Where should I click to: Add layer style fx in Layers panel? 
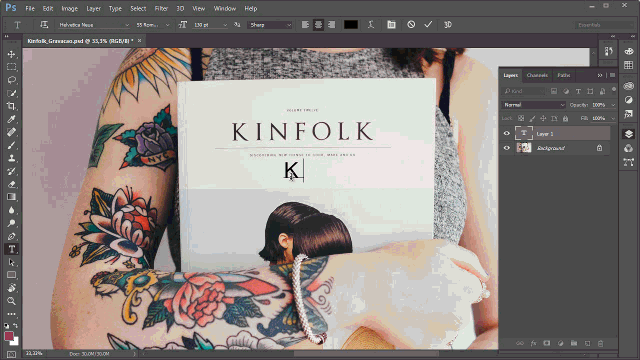coord(533,344)
